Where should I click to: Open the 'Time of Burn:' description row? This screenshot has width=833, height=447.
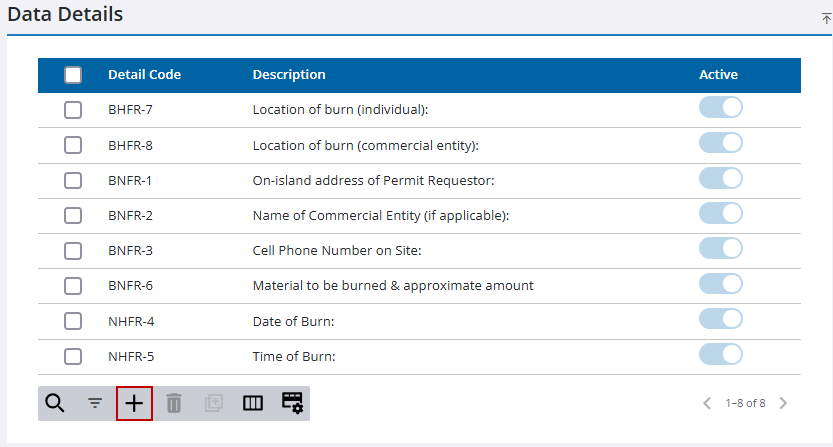click(293, 356)
